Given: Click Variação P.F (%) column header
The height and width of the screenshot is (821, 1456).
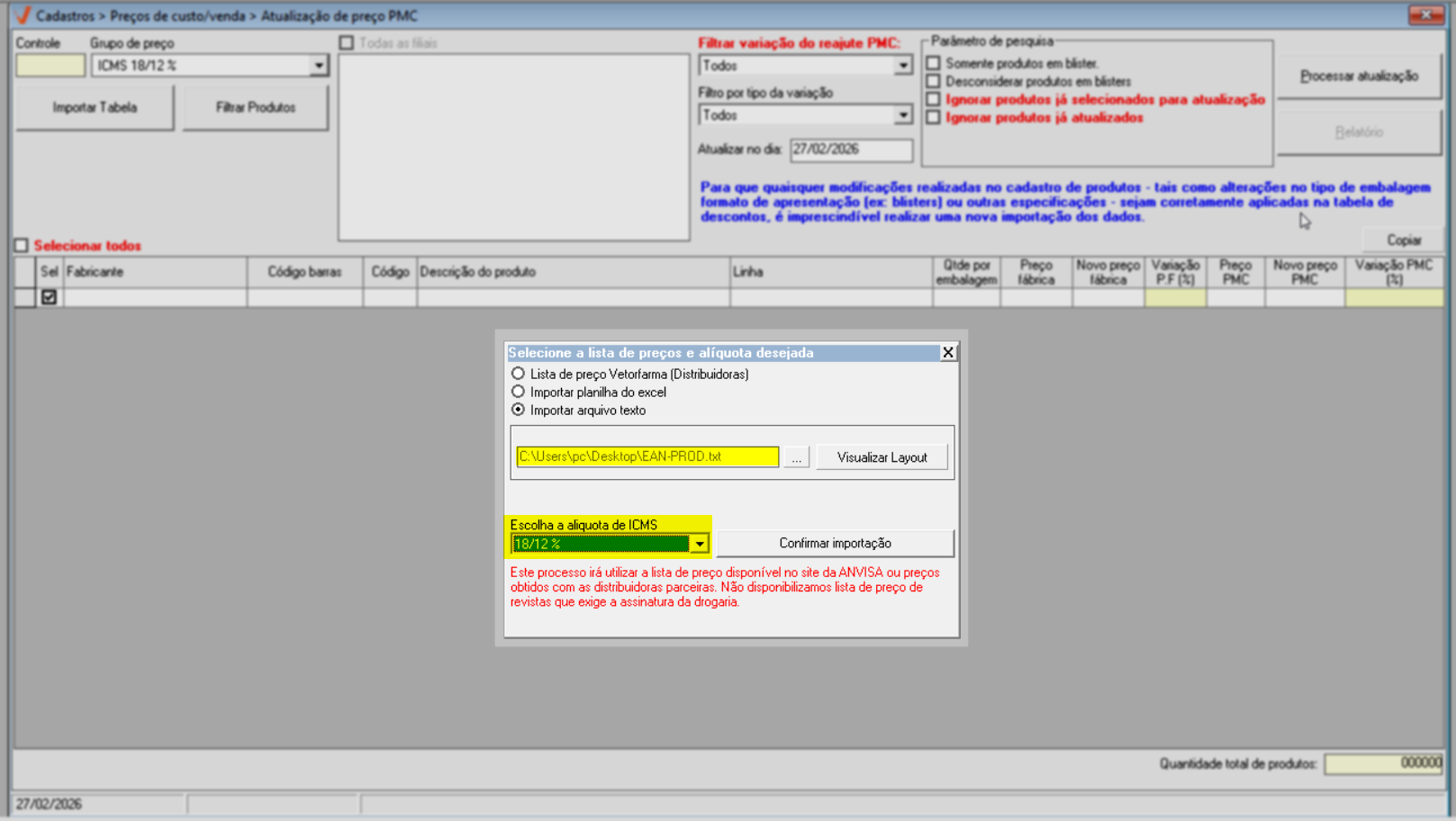Looking at the screenshot, I should click(x=1175, y=272).
